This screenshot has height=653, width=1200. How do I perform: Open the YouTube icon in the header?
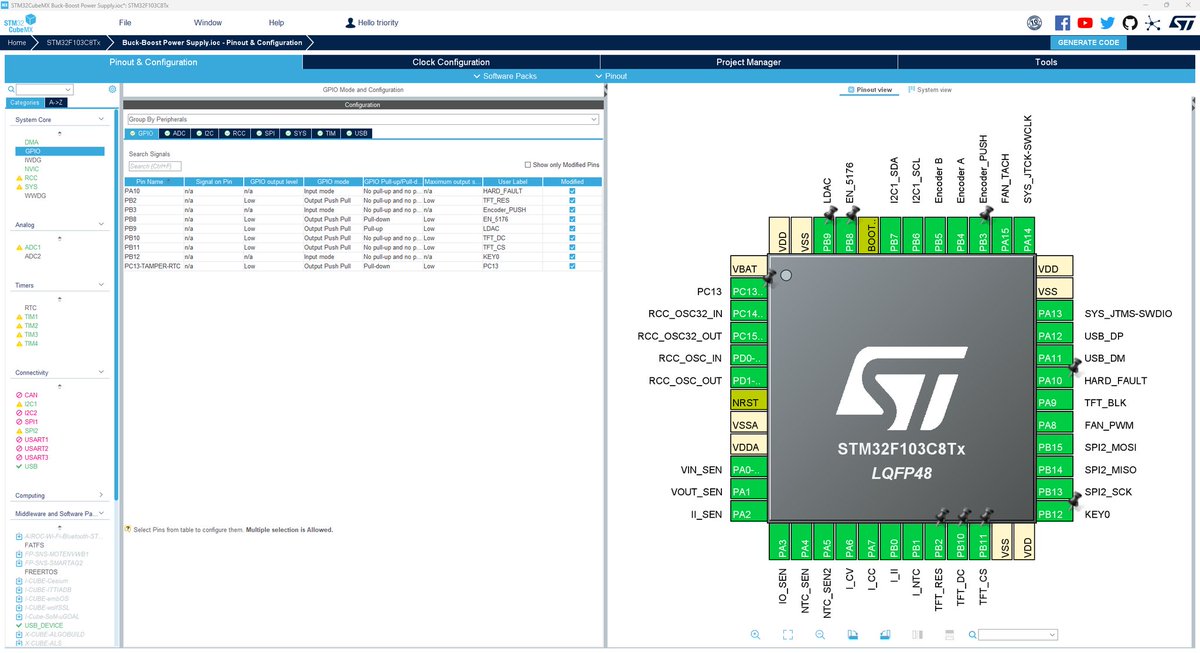[1085, 22]
